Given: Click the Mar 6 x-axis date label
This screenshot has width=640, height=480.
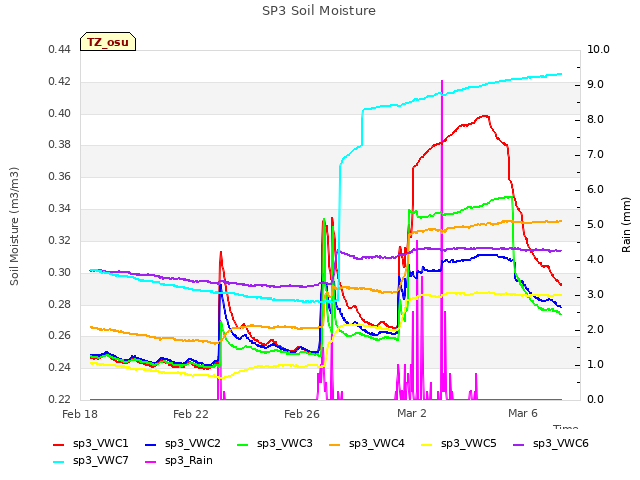Looking at the screenshot, I should click(523, 413).
